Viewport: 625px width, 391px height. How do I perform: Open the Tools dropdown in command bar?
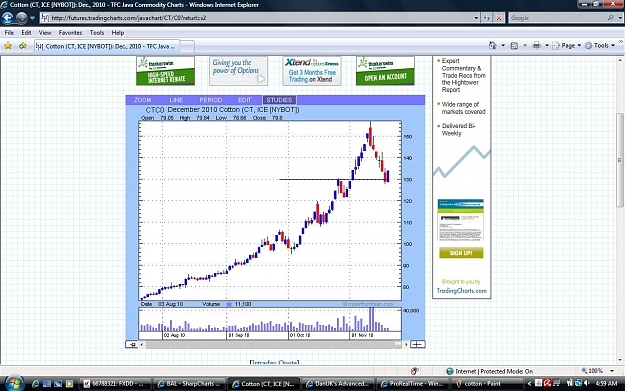(600, 45)
